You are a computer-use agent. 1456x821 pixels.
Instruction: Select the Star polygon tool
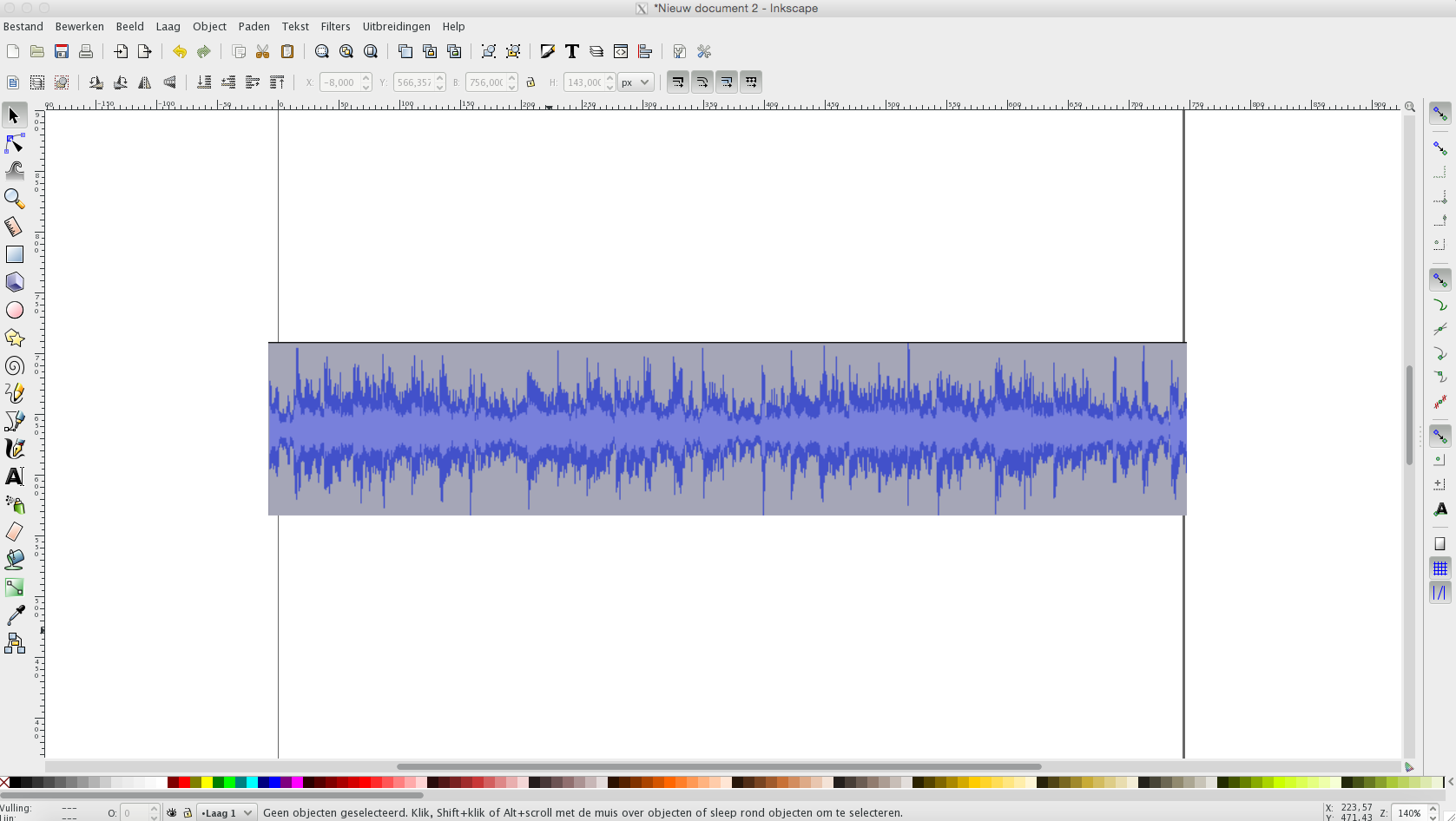coord(14,338)
